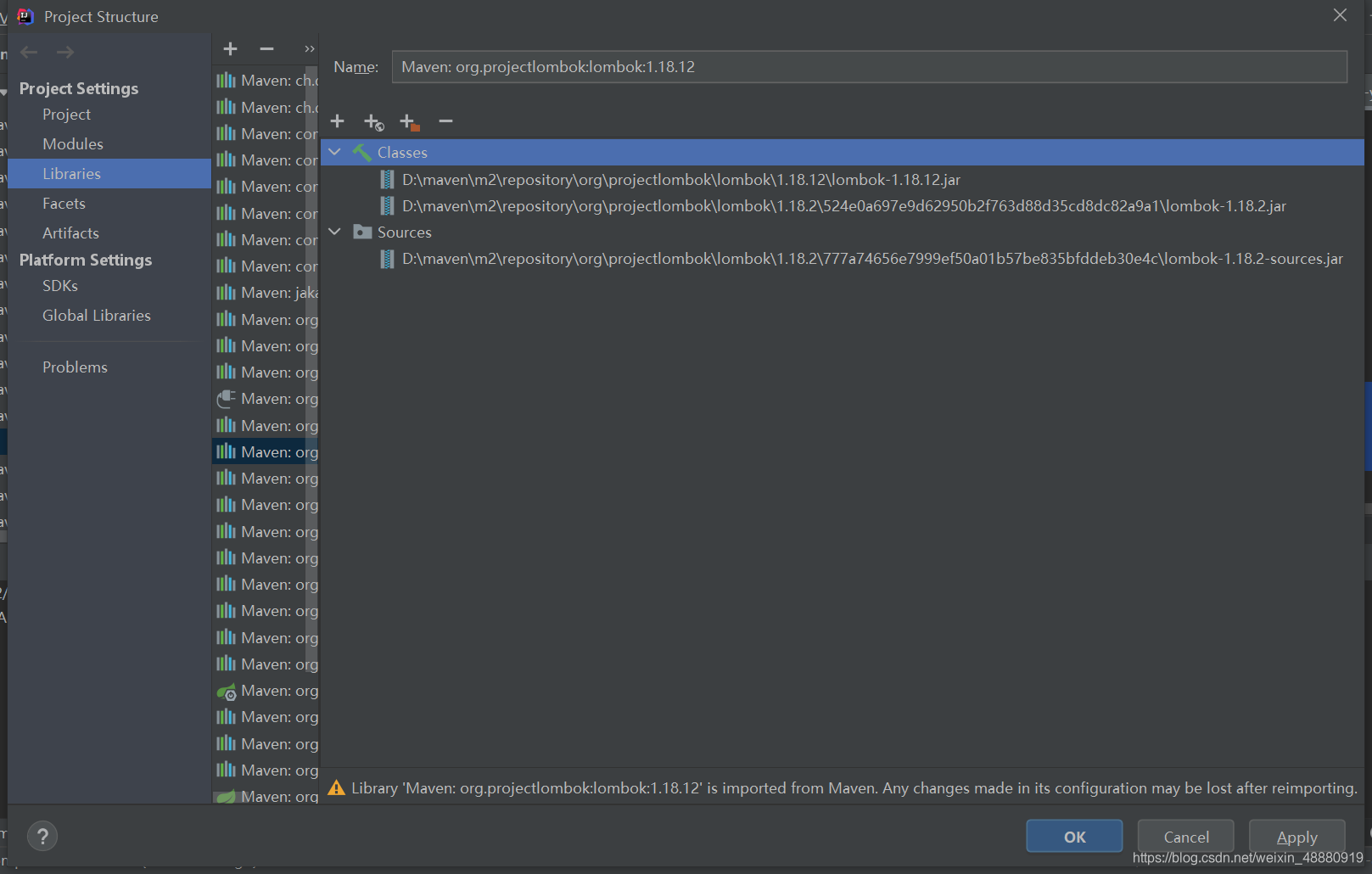Click the Project Settings heading
This screenshot has height=874, width=1372.
point(79,88)
